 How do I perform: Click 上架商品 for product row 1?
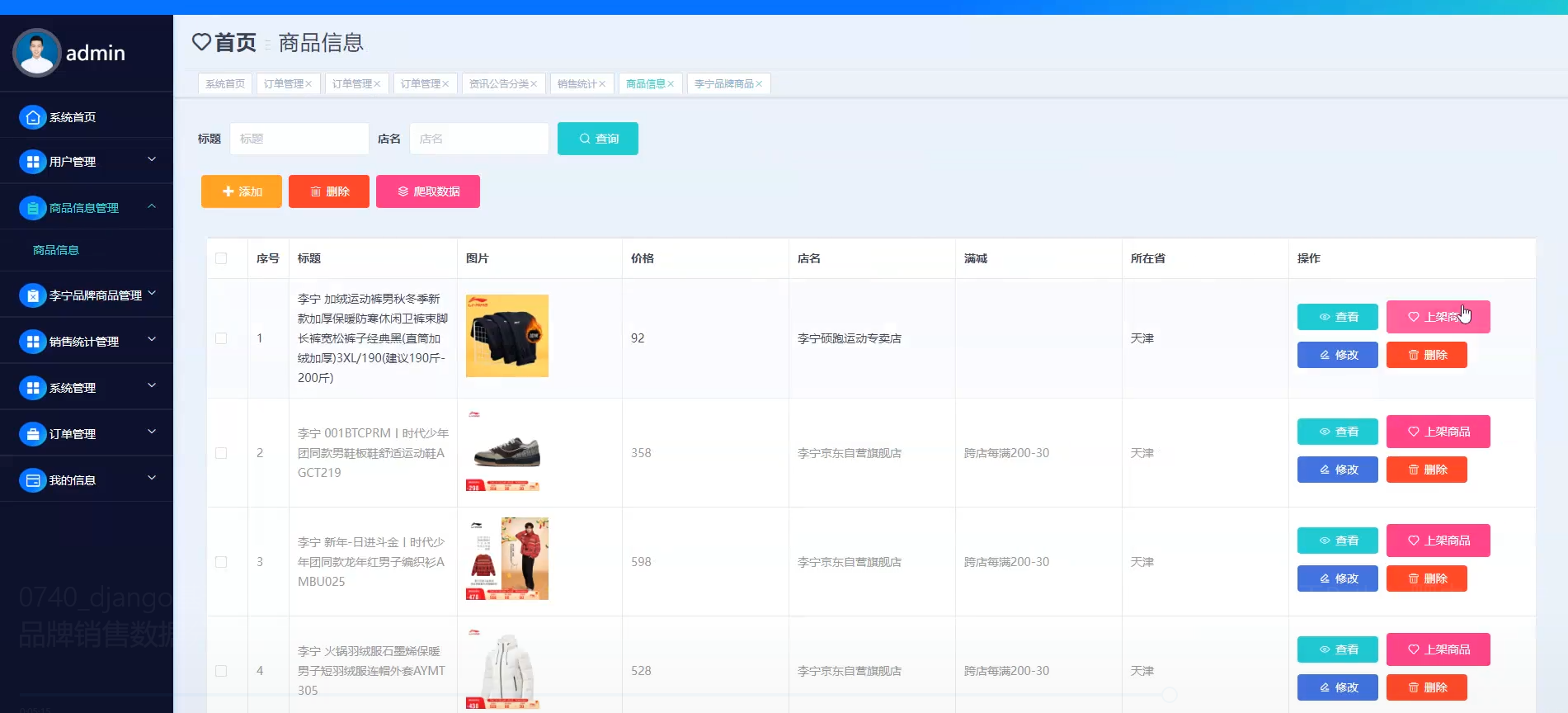[x=1439, y=317]
